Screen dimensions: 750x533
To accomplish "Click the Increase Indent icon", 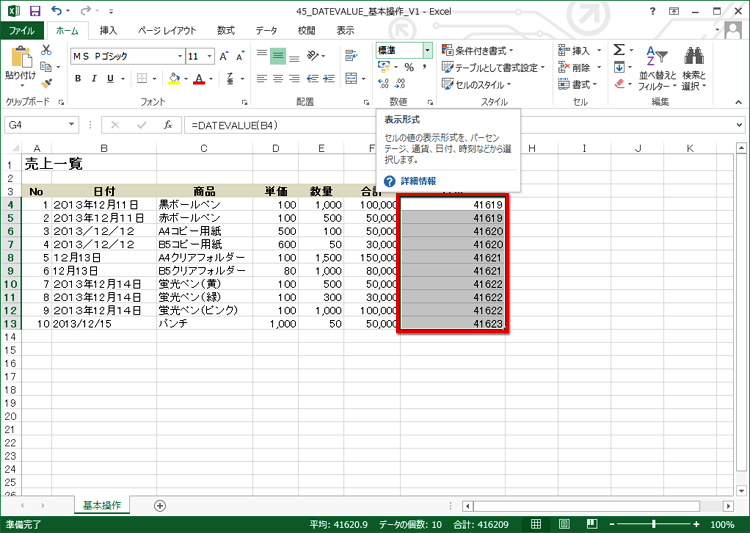I will tap(329, 78).
